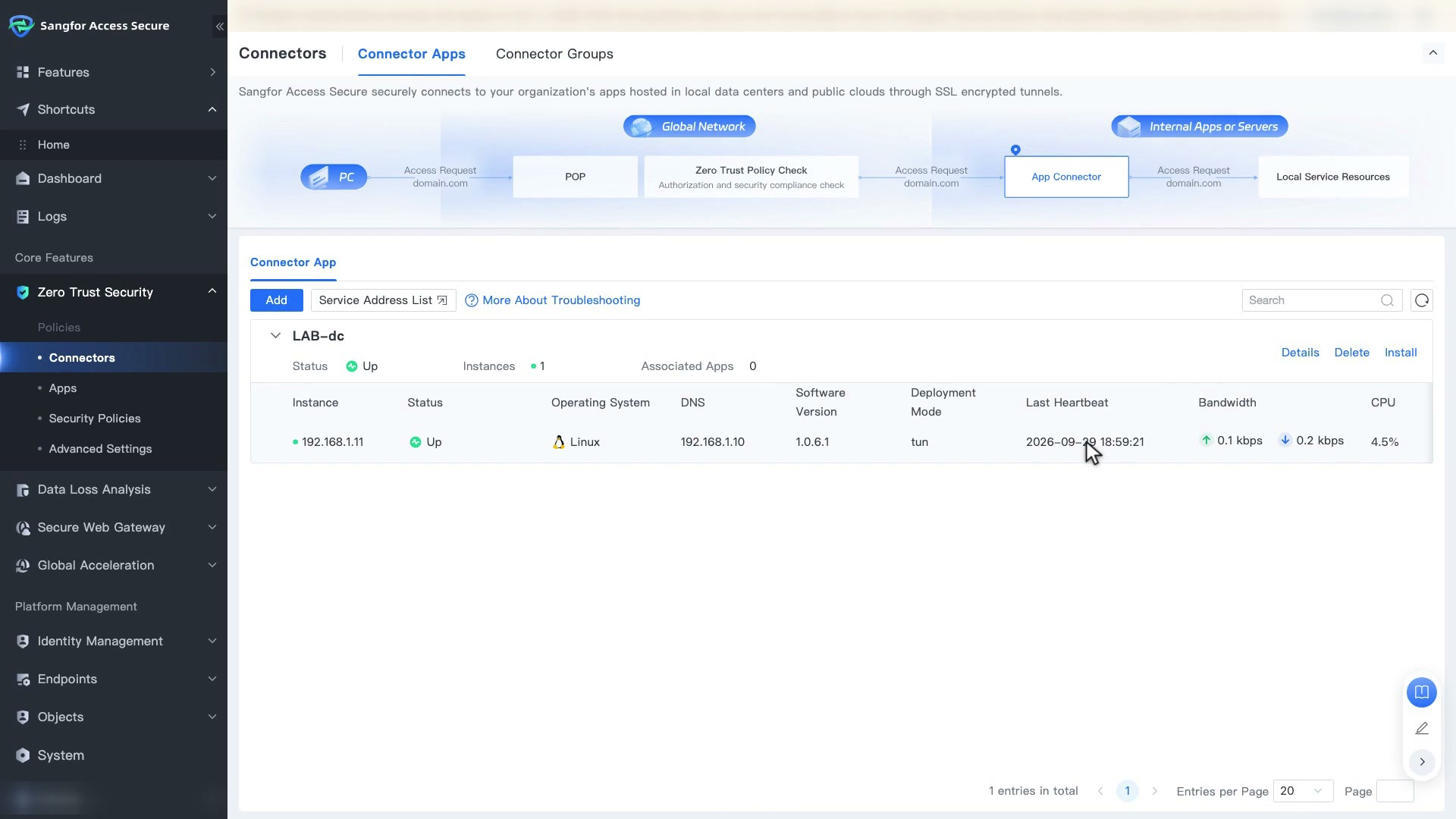Go to the previous page arrow
1456x819 pixels.
tap(1100, 791)
